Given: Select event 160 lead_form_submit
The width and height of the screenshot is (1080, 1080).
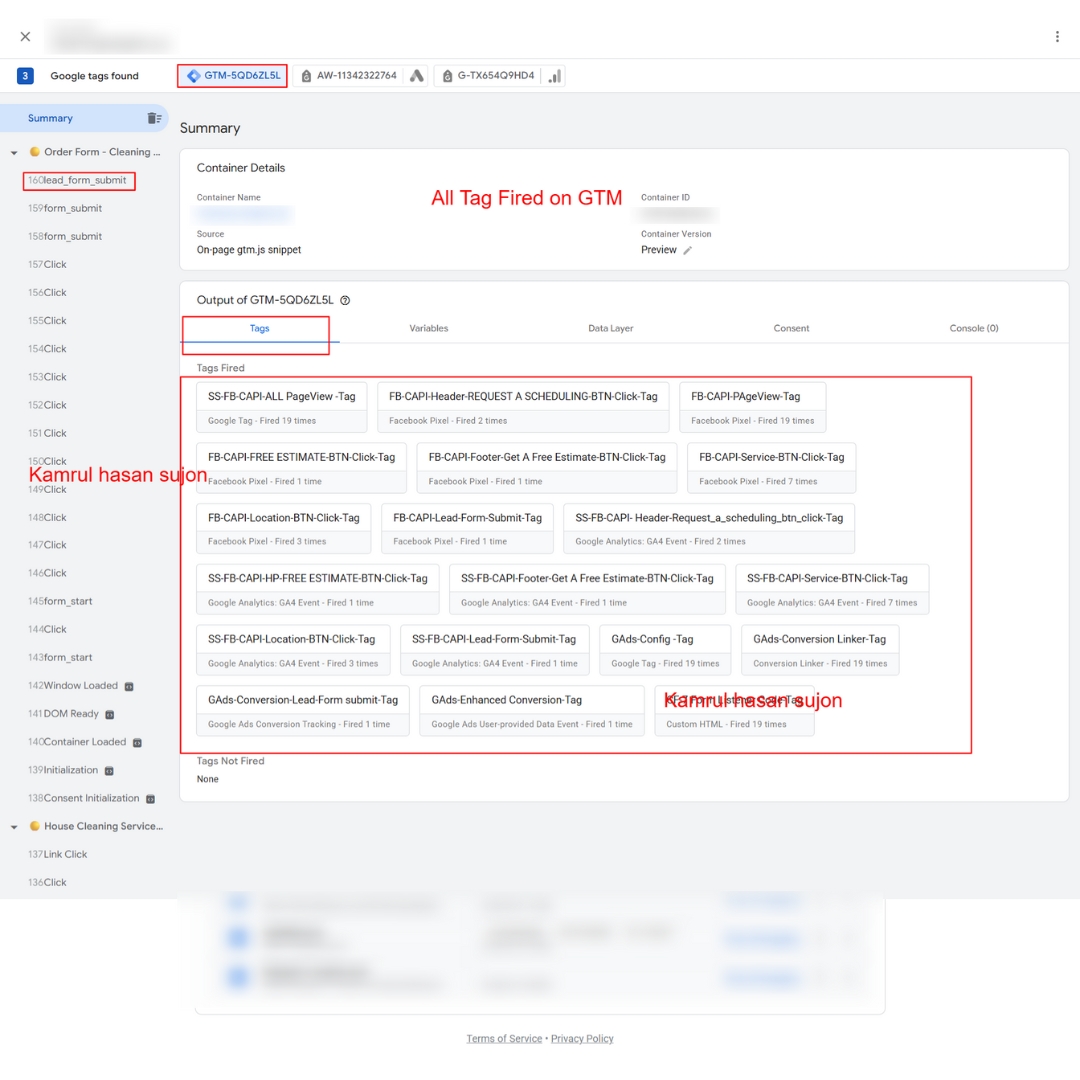Looking at the screenshot, I should pos(78,180).
